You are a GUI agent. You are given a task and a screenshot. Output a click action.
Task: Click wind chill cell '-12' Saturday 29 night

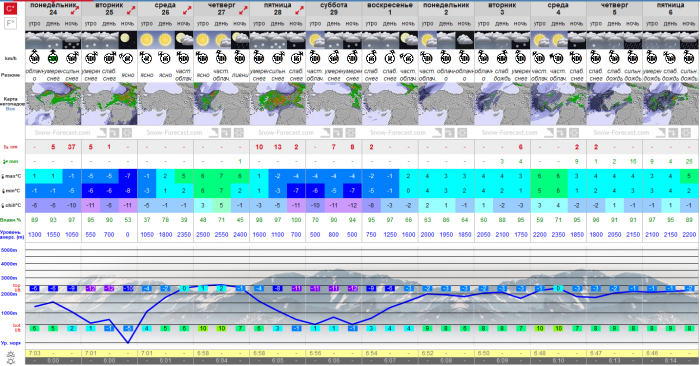click(x=352, y=205)
